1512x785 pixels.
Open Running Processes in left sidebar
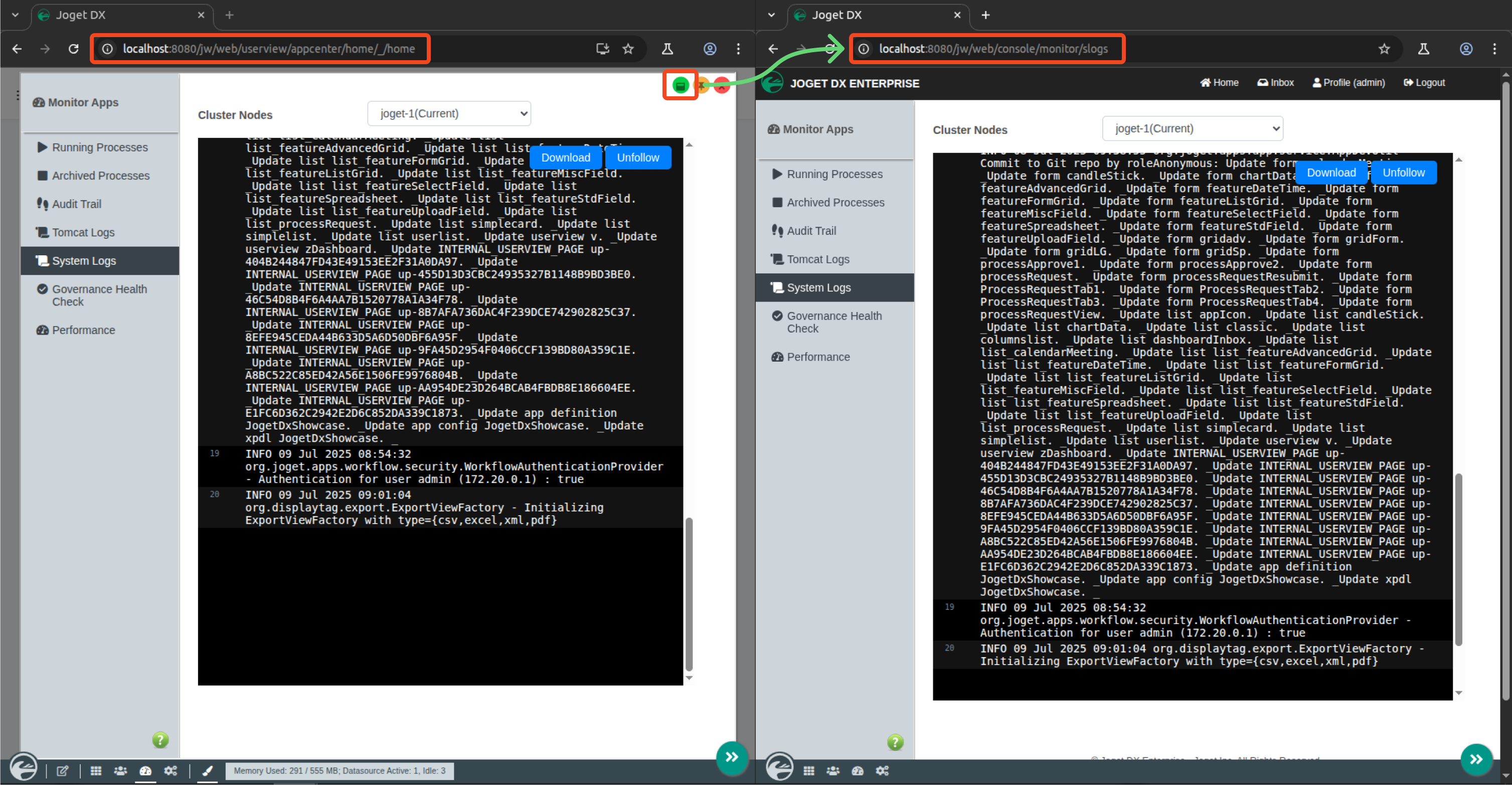point(100,147)
